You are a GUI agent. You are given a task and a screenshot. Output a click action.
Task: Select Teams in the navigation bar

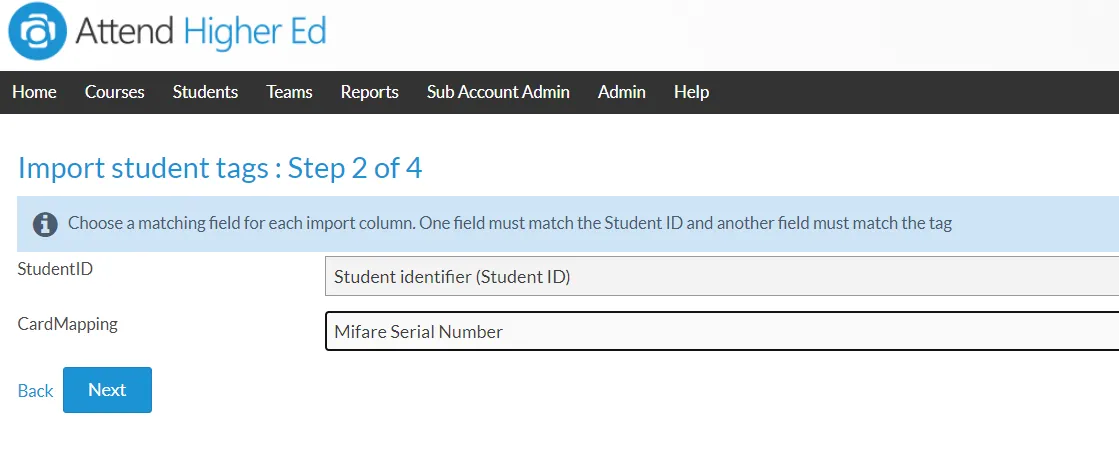(x=289, y=92)
